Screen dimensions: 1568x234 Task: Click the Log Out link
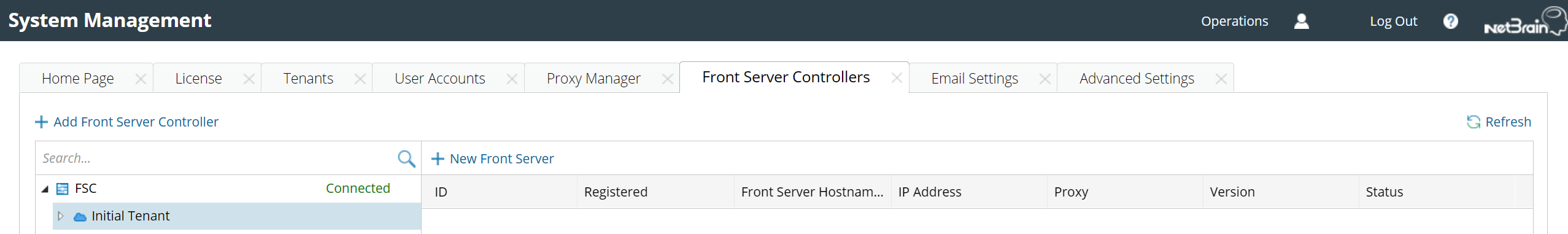pyautogui.click(x=1393, y=21)
